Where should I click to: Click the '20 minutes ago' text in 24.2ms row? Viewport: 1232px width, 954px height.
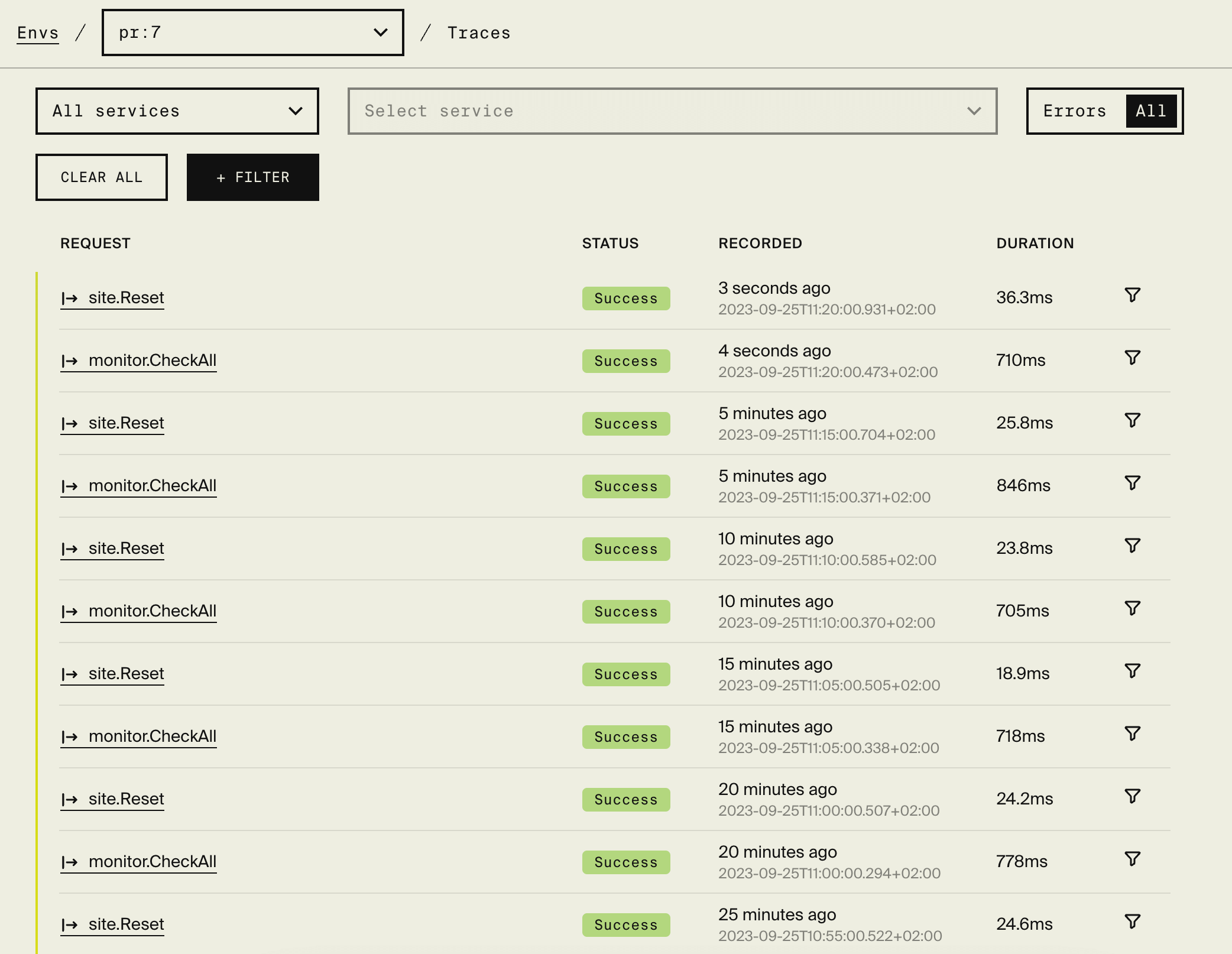[777, 790]
